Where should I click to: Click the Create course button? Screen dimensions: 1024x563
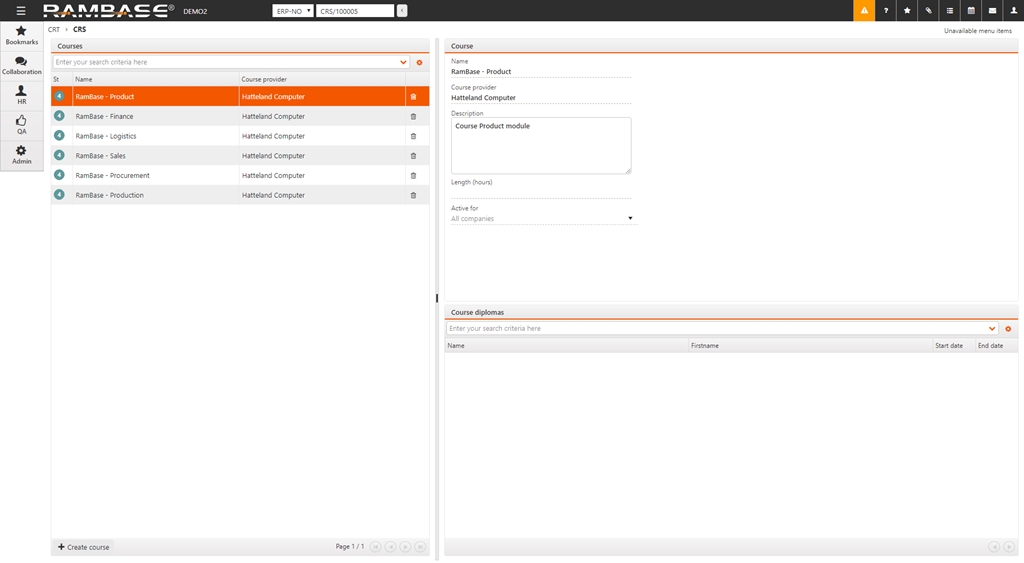[x=84, y=547]
